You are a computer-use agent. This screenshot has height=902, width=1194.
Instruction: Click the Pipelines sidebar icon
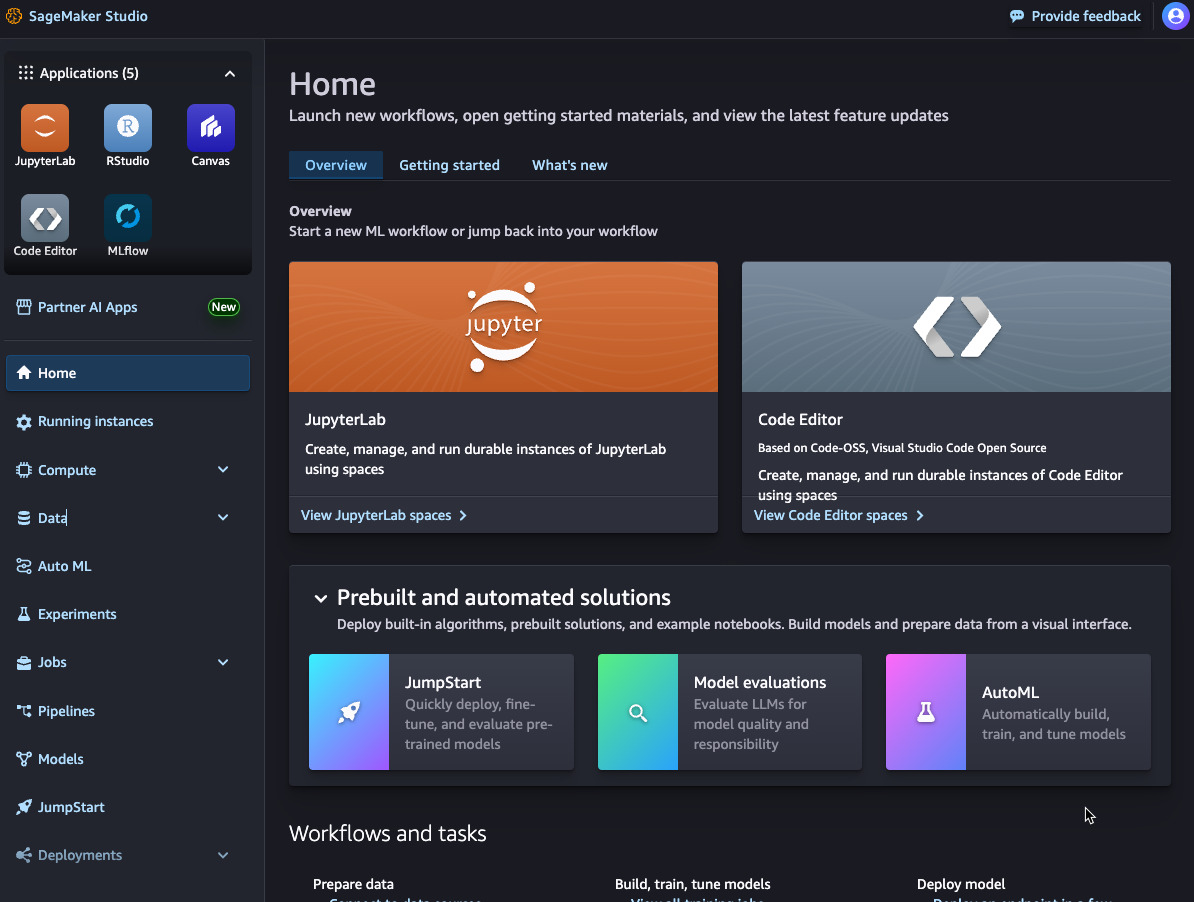click(24, 711)
